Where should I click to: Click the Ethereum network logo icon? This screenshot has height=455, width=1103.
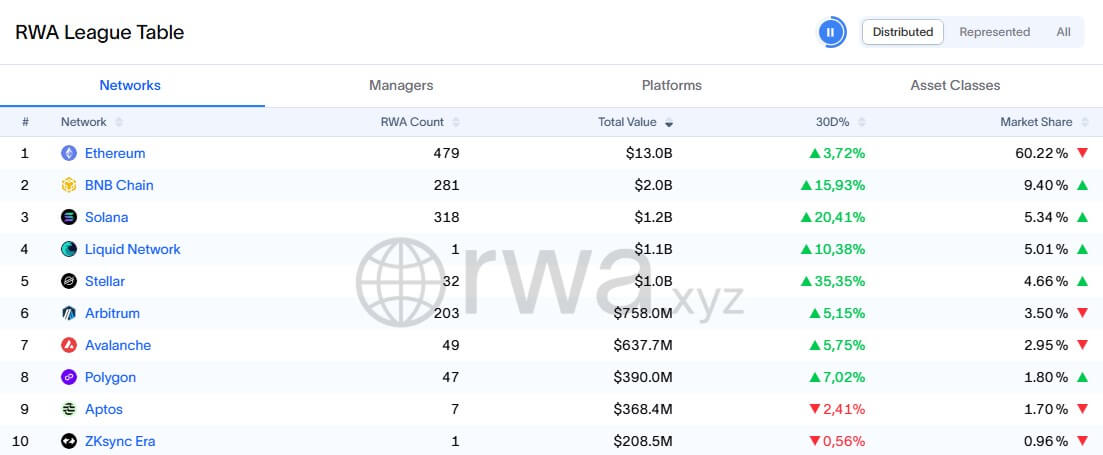coord(69,153)
